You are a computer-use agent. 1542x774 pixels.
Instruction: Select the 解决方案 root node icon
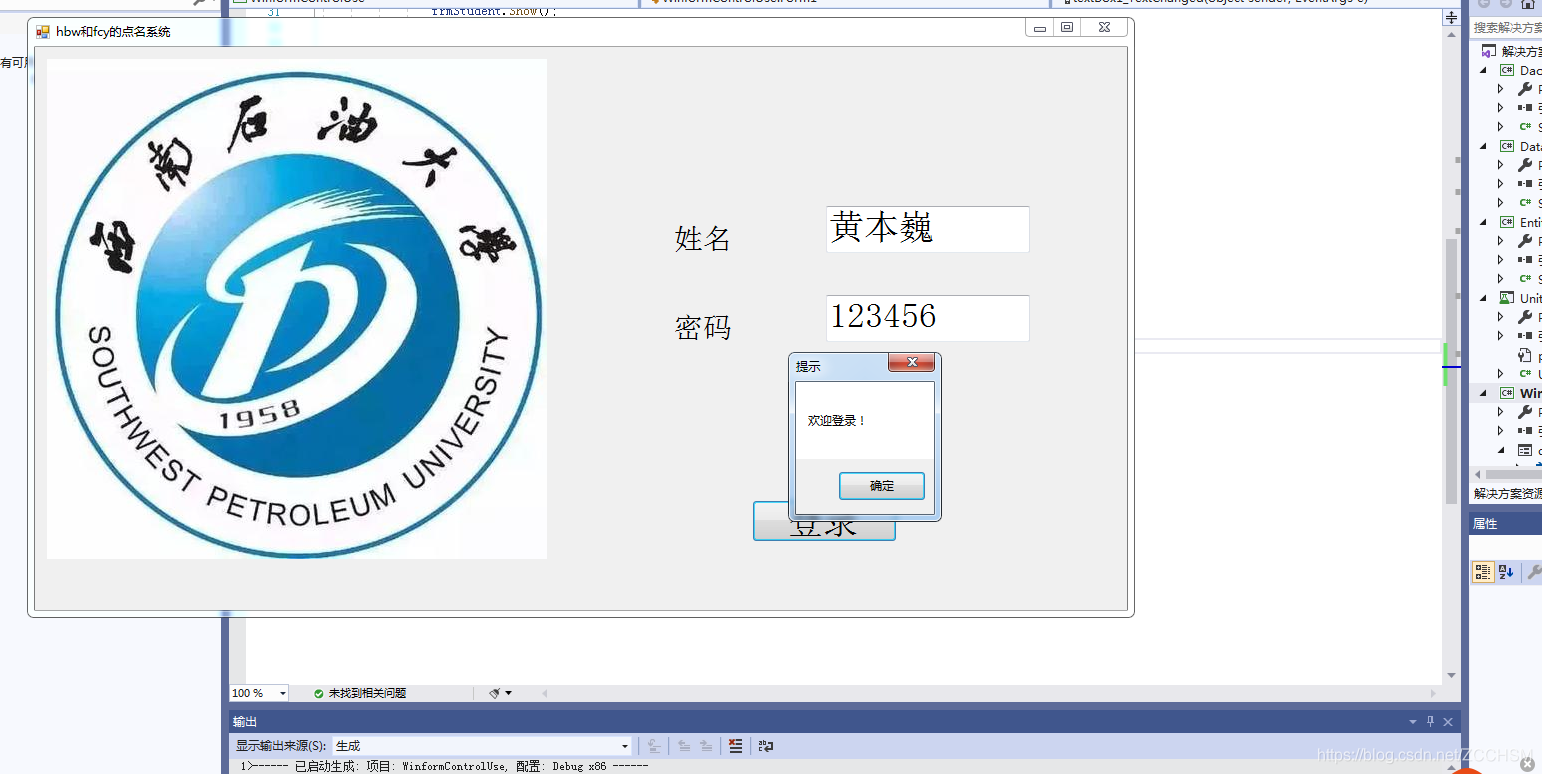pyautogui.click(x=1488, y=51)
